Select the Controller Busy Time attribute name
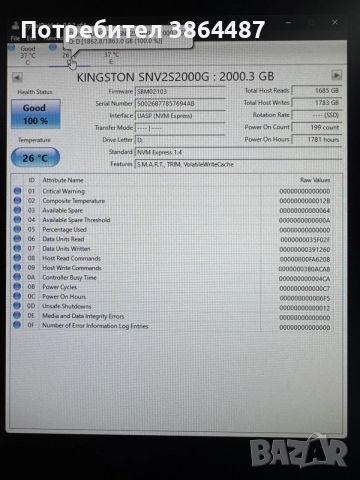This screenshot has width=360, height=480. [69, 277]
